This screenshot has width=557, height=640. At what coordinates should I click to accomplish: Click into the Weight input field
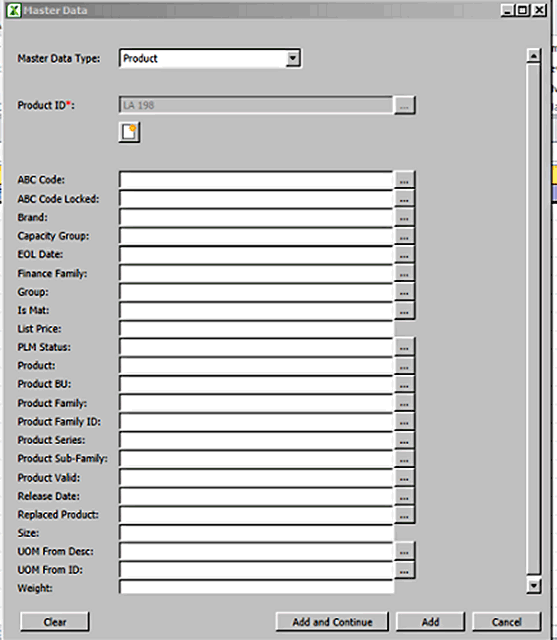pyautogui.click(x=257, y=588)
